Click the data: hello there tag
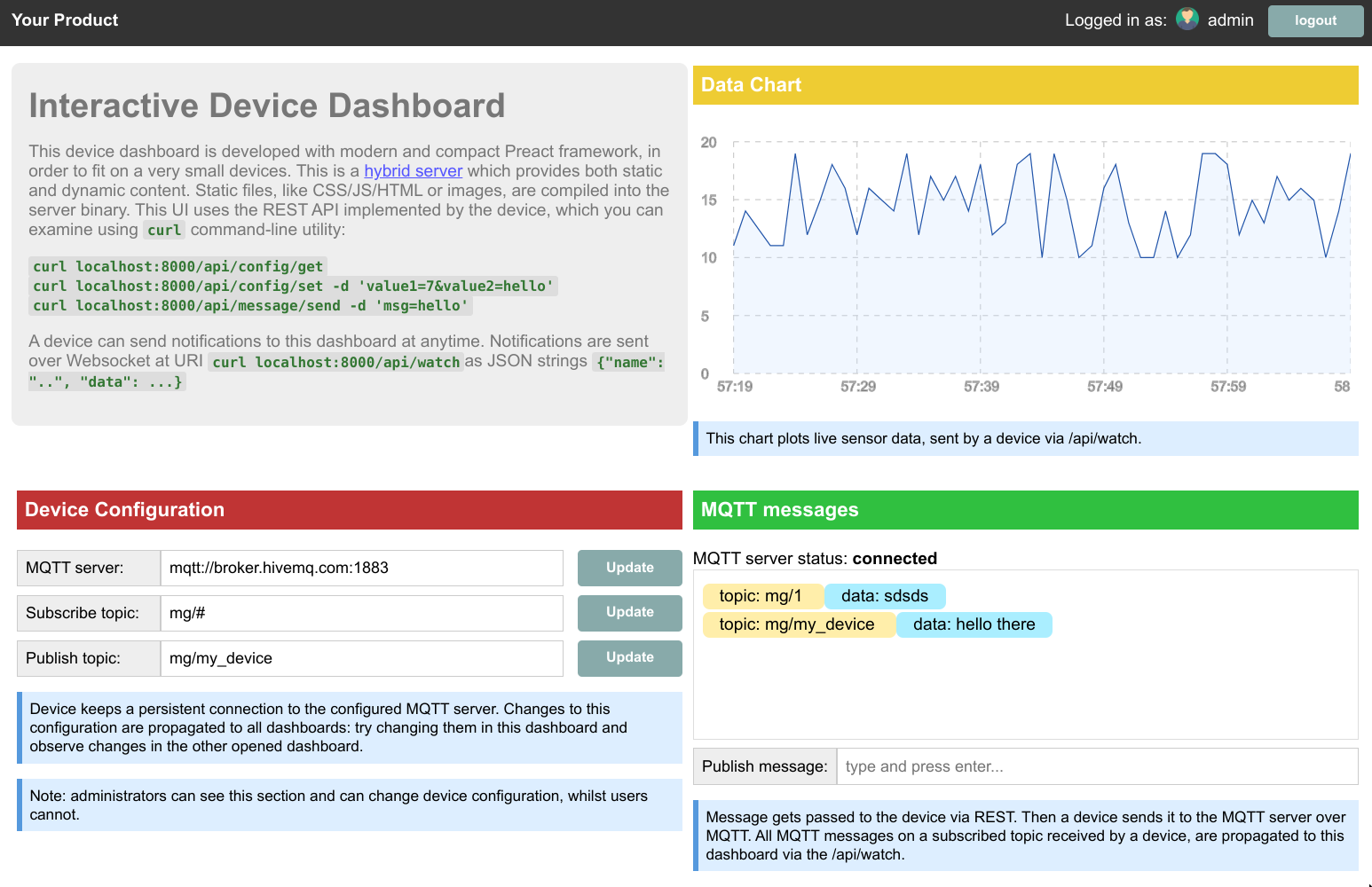This screenshot has height=887, width=1372. [974, 624]
